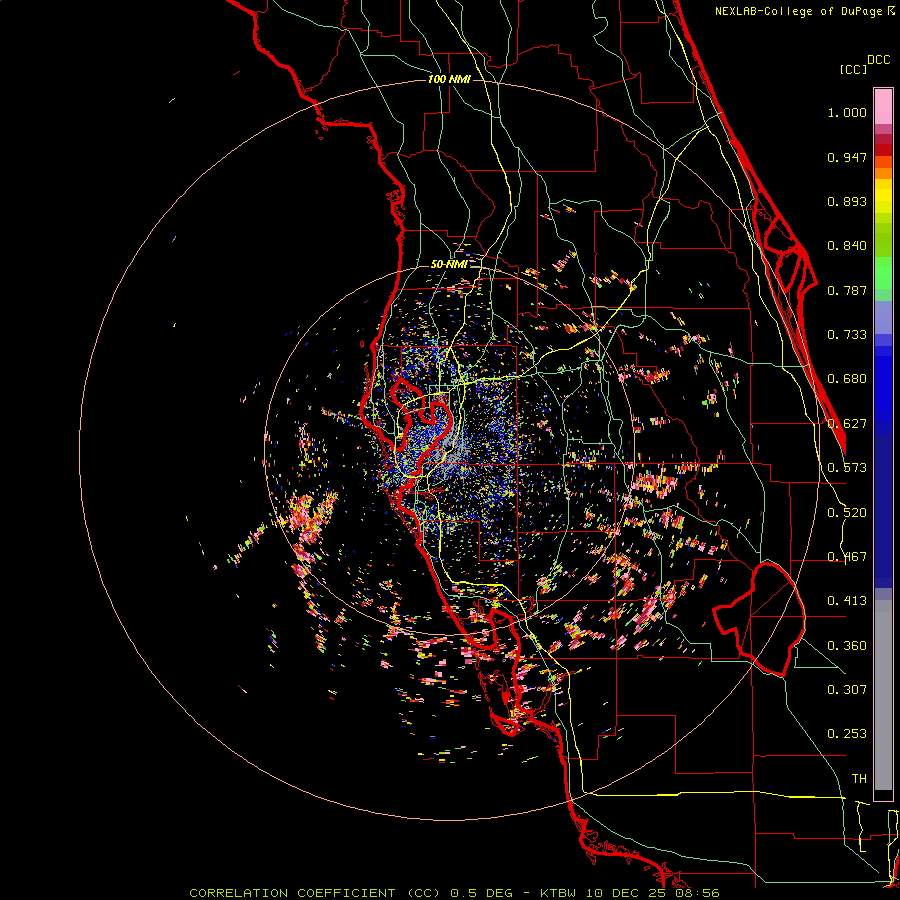Viewport: 900px width, 900px height.
Task: Click the 0.893 scale value
Action: click(847, 201)
